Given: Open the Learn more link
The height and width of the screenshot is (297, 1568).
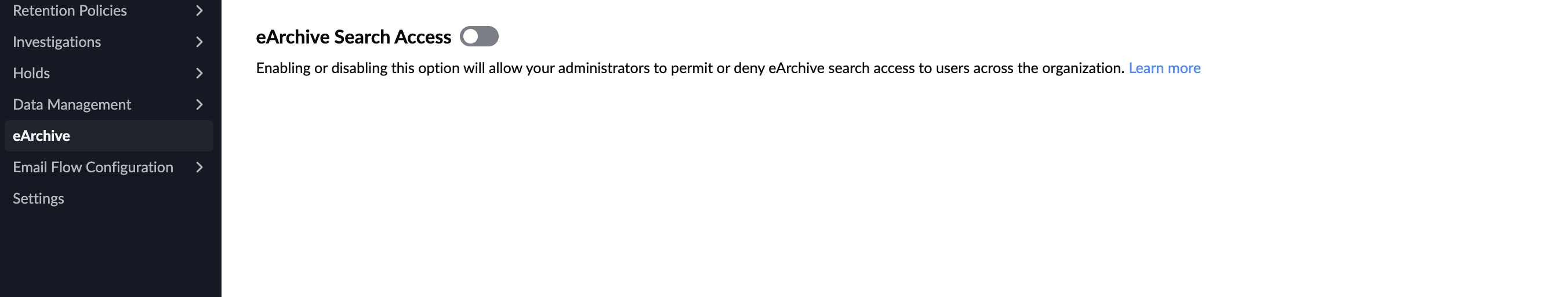Looking at the screenshot, I should point(1164,68).
